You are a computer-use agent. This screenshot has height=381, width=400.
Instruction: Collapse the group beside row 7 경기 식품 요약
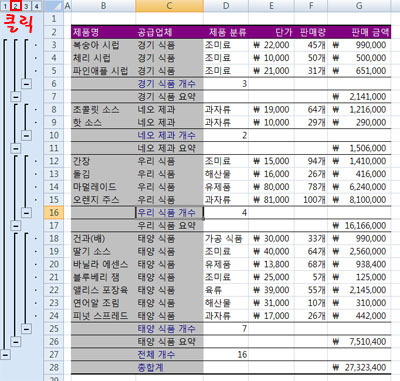[x=16, y=97]
